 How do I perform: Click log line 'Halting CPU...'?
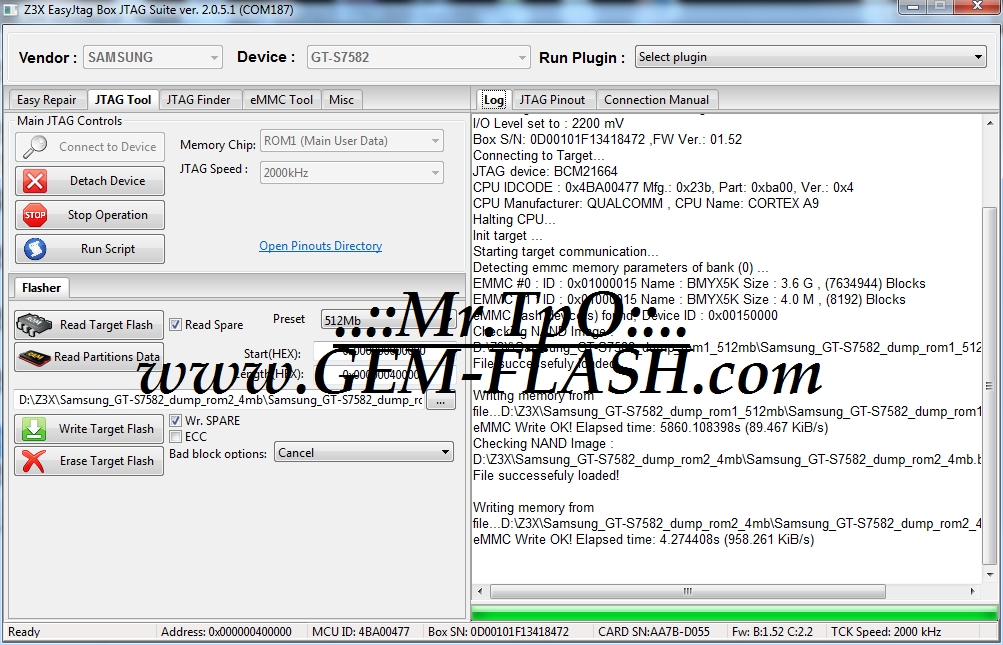[514, 219]
